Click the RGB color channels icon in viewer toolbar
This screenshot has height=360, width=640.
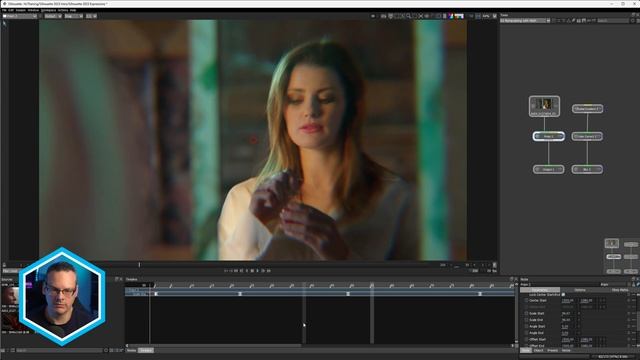(451, 16)
